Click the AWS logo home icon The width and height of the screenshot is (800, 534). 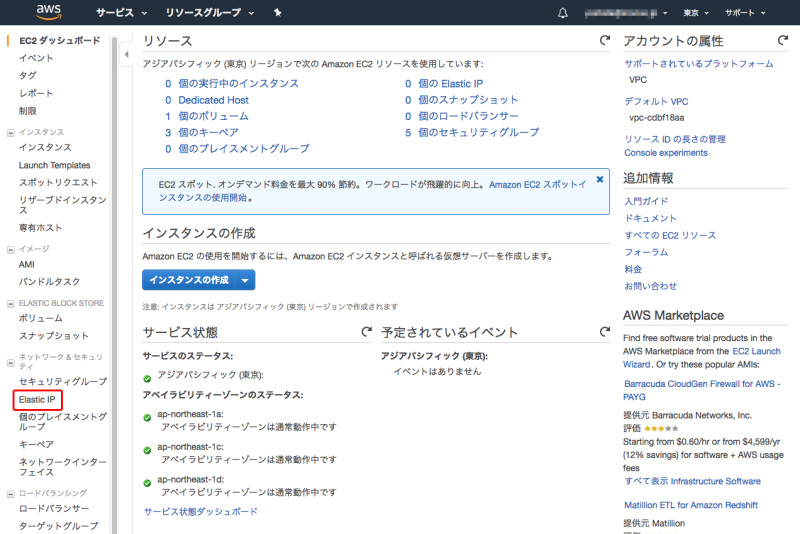pos(49,12)
